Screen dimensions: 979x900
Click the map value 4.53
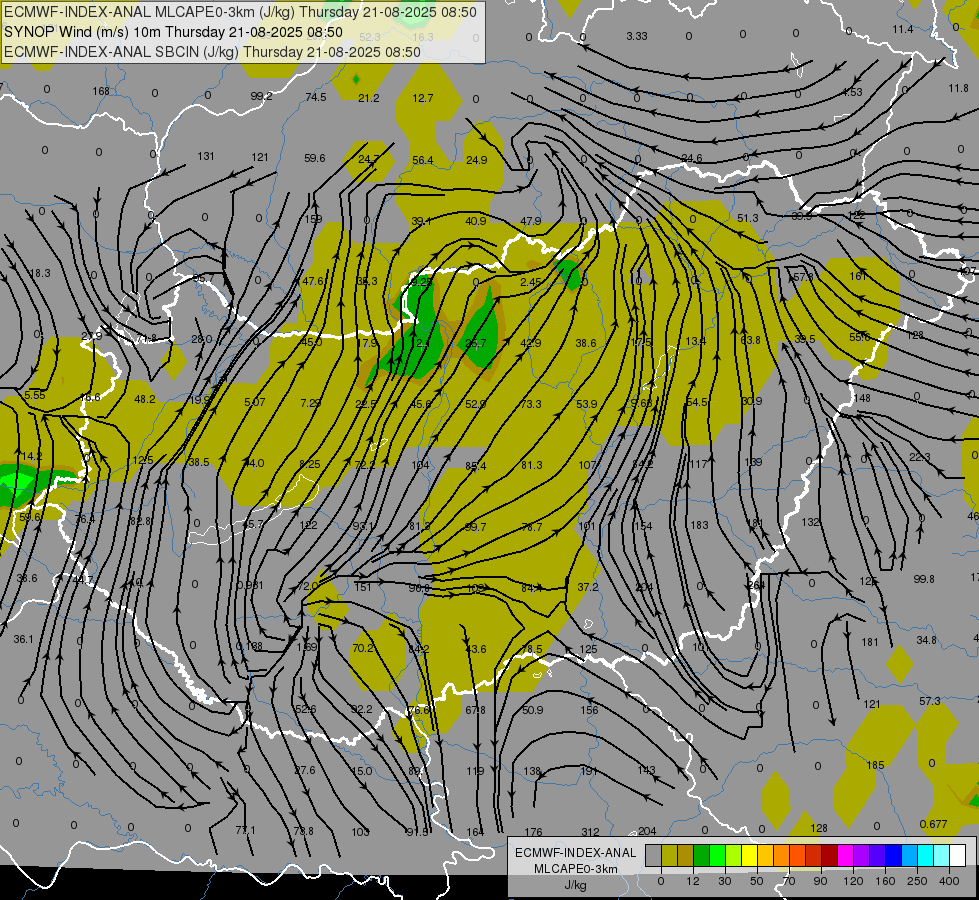(852, 92)
